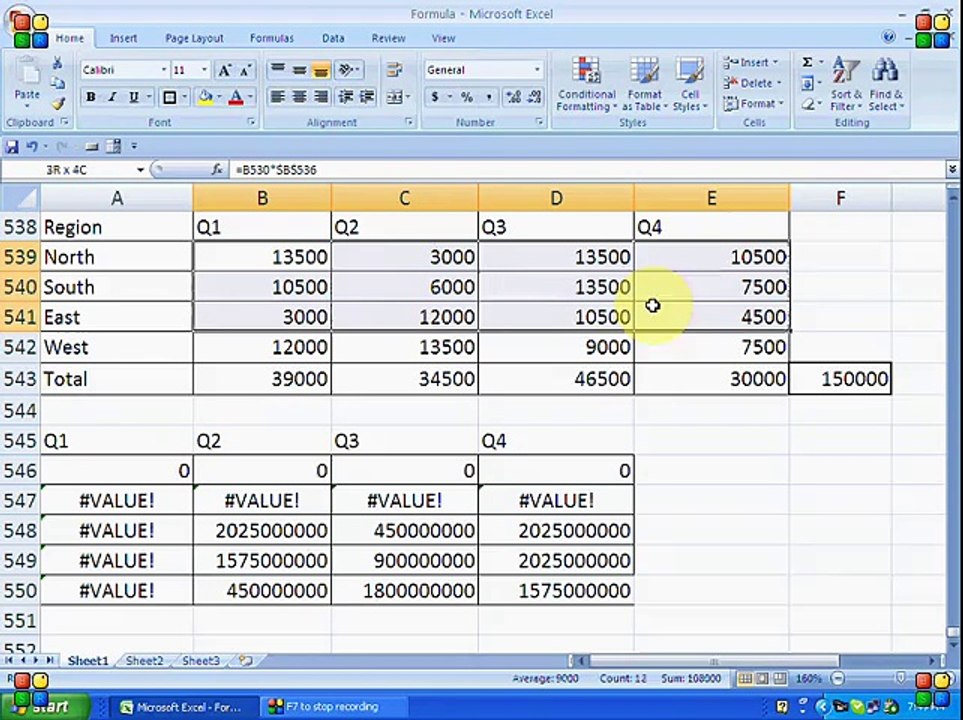Screen dimensions: 963x720
Task: Align text left
Action: click(x=278, y=96)
